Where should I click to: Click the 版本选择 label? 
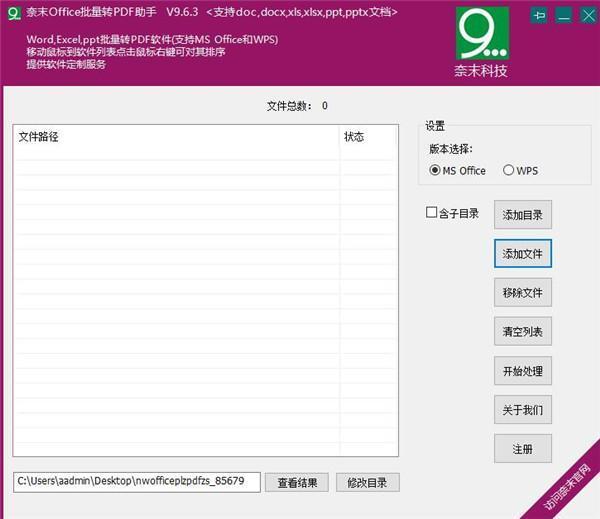click(x=451, y=149)
